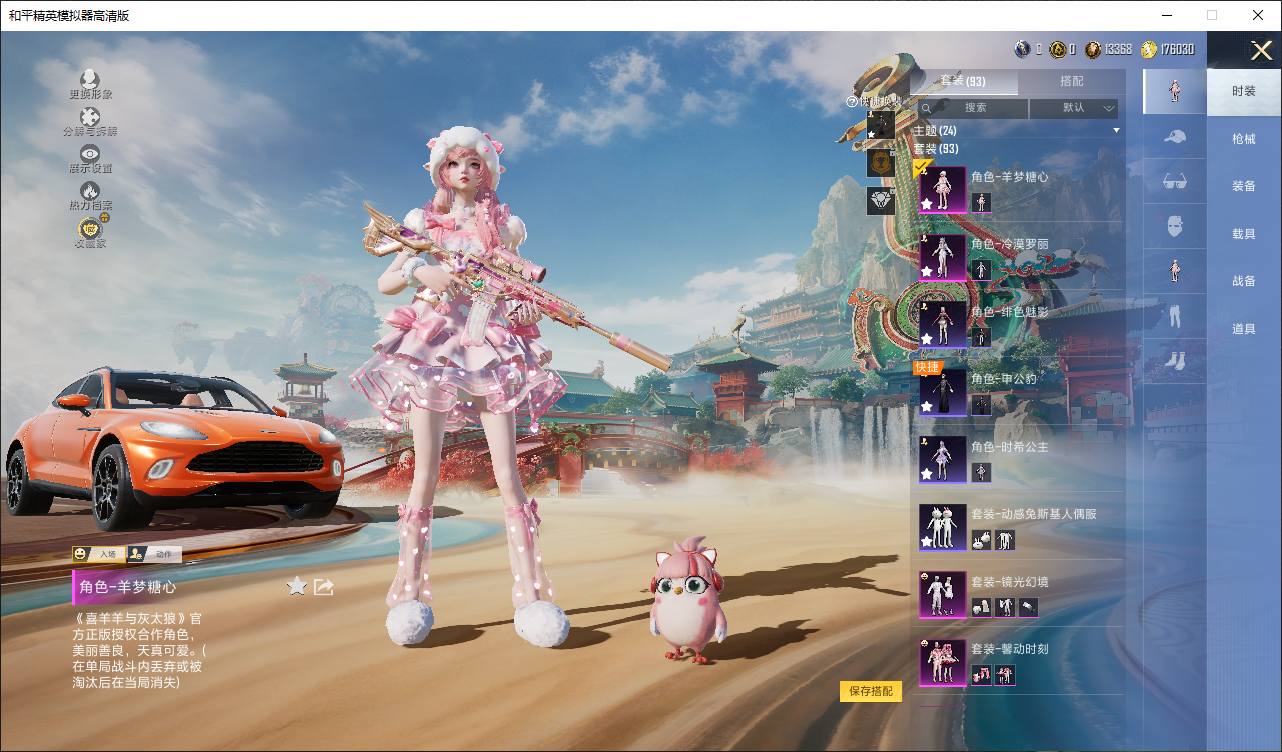Click the body suit icon under 动感兔斯基人偶服

point(1005,540)
